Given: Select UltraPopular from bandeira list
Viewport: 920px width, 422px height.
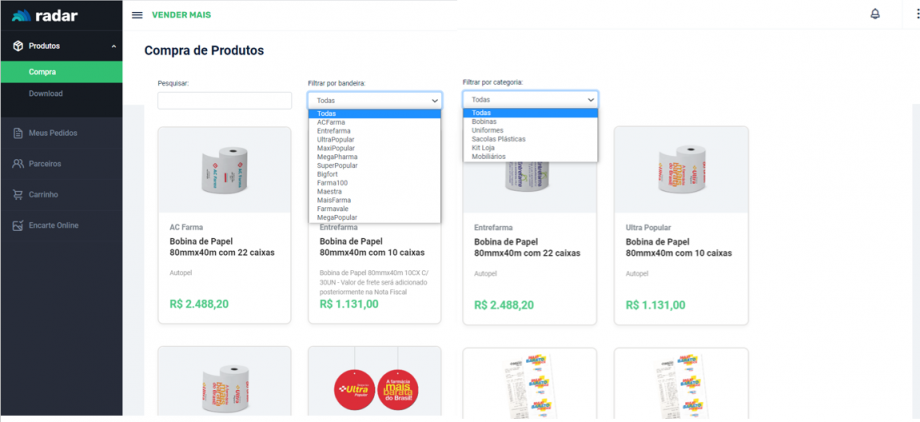Looking at the screenshot, I should click(x=336, y=140).
